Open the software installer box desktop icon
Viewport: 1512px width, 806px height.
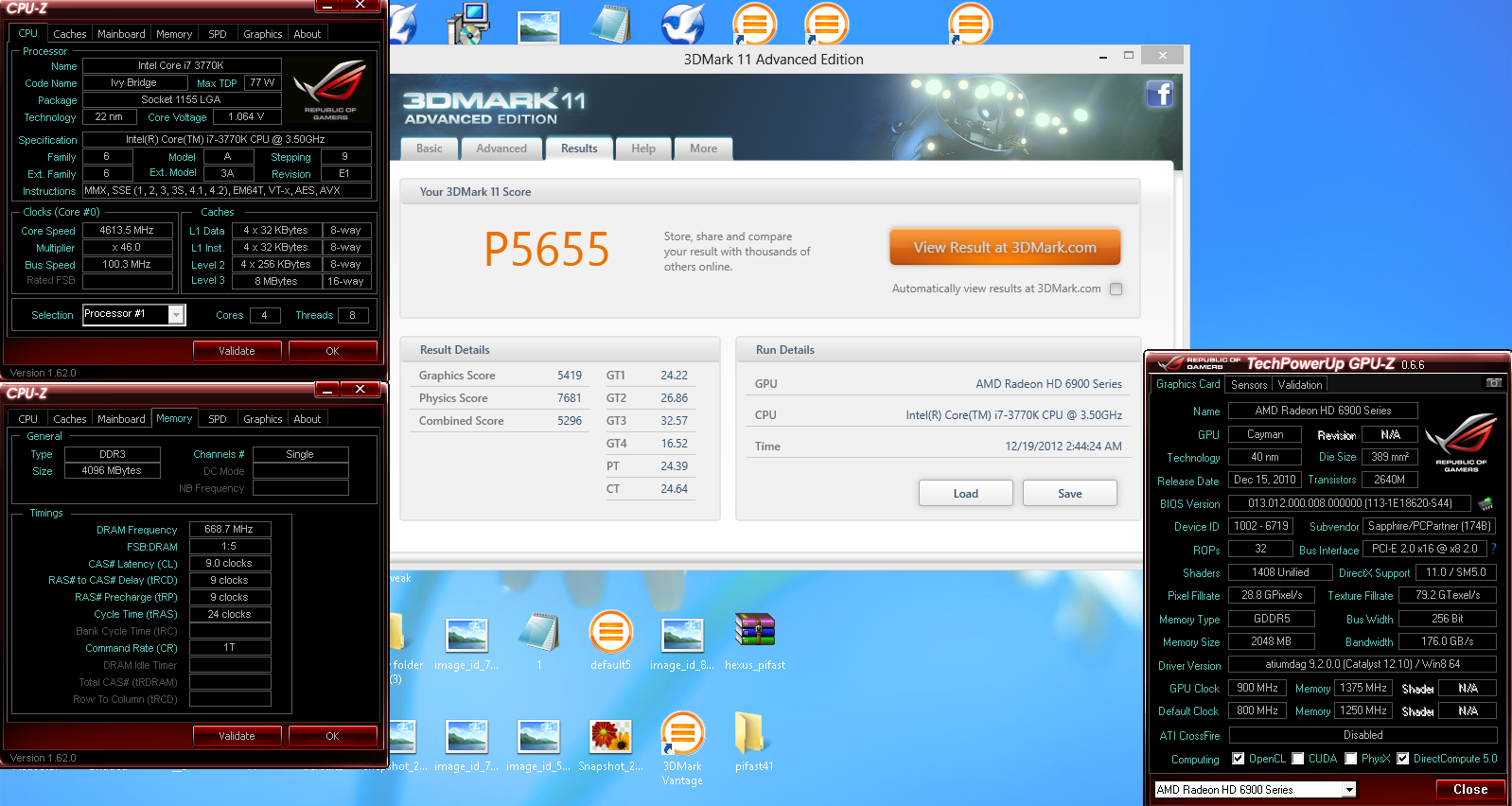tap(466, 24)
